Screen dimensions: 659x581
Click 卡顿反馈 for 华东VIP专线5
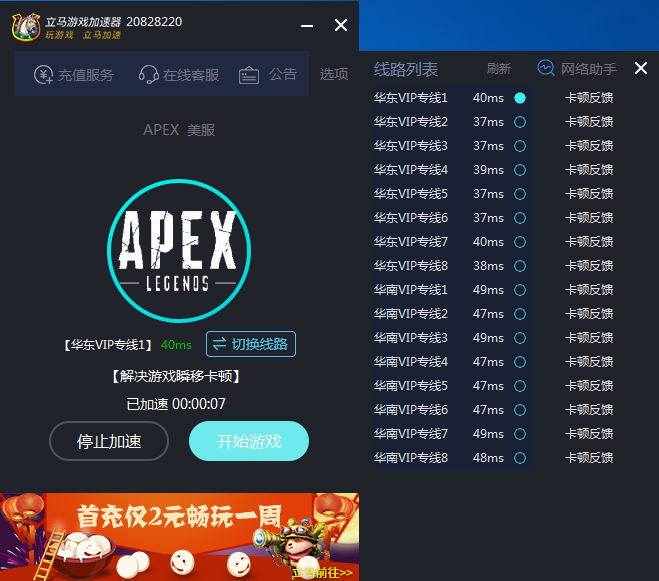point(589,194)
